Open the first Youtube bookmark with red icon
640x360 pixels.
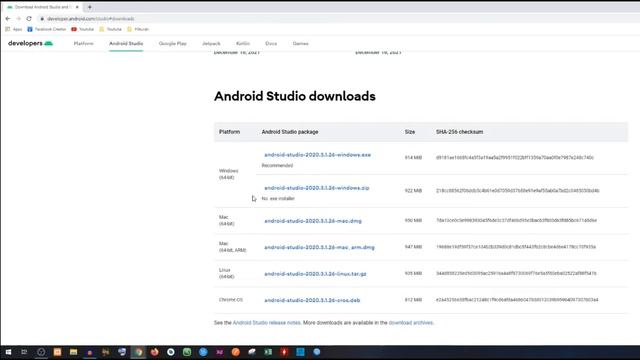[82, 29]
